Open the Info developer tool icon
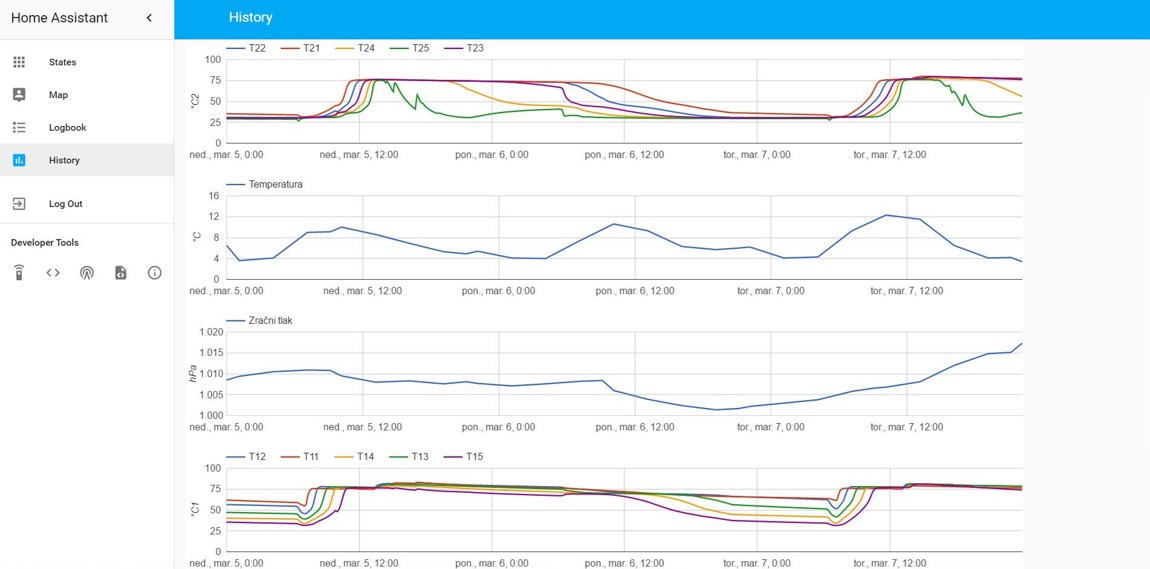 pos(155,273)
